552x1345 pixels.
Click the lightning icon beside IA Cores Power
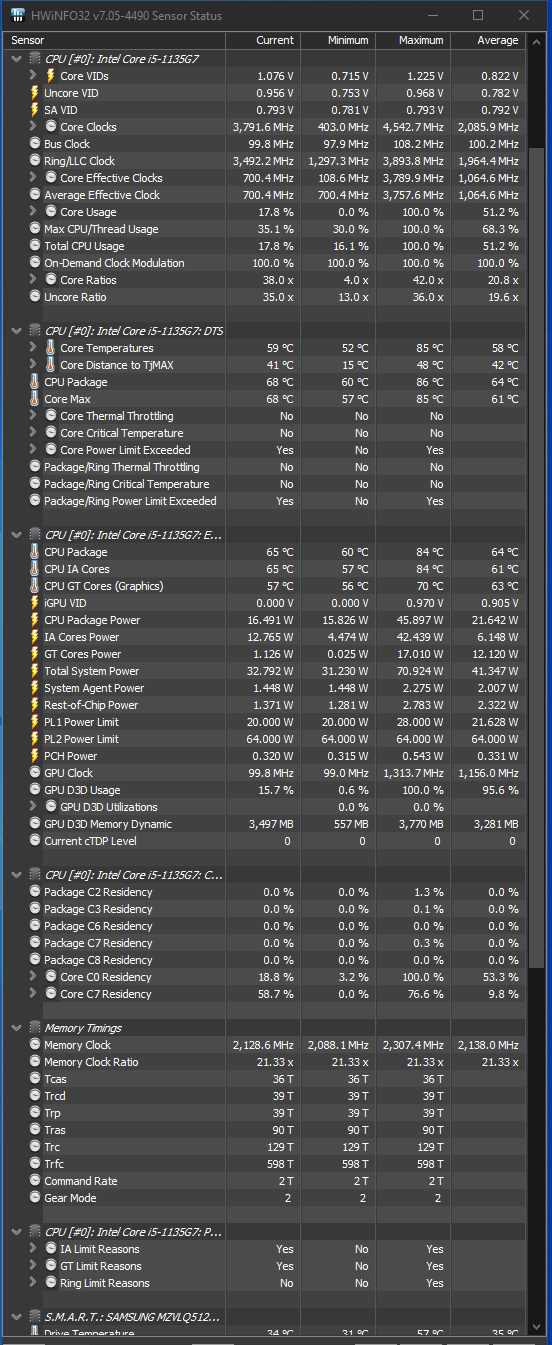pyautogui.click(x=35, y=637)
